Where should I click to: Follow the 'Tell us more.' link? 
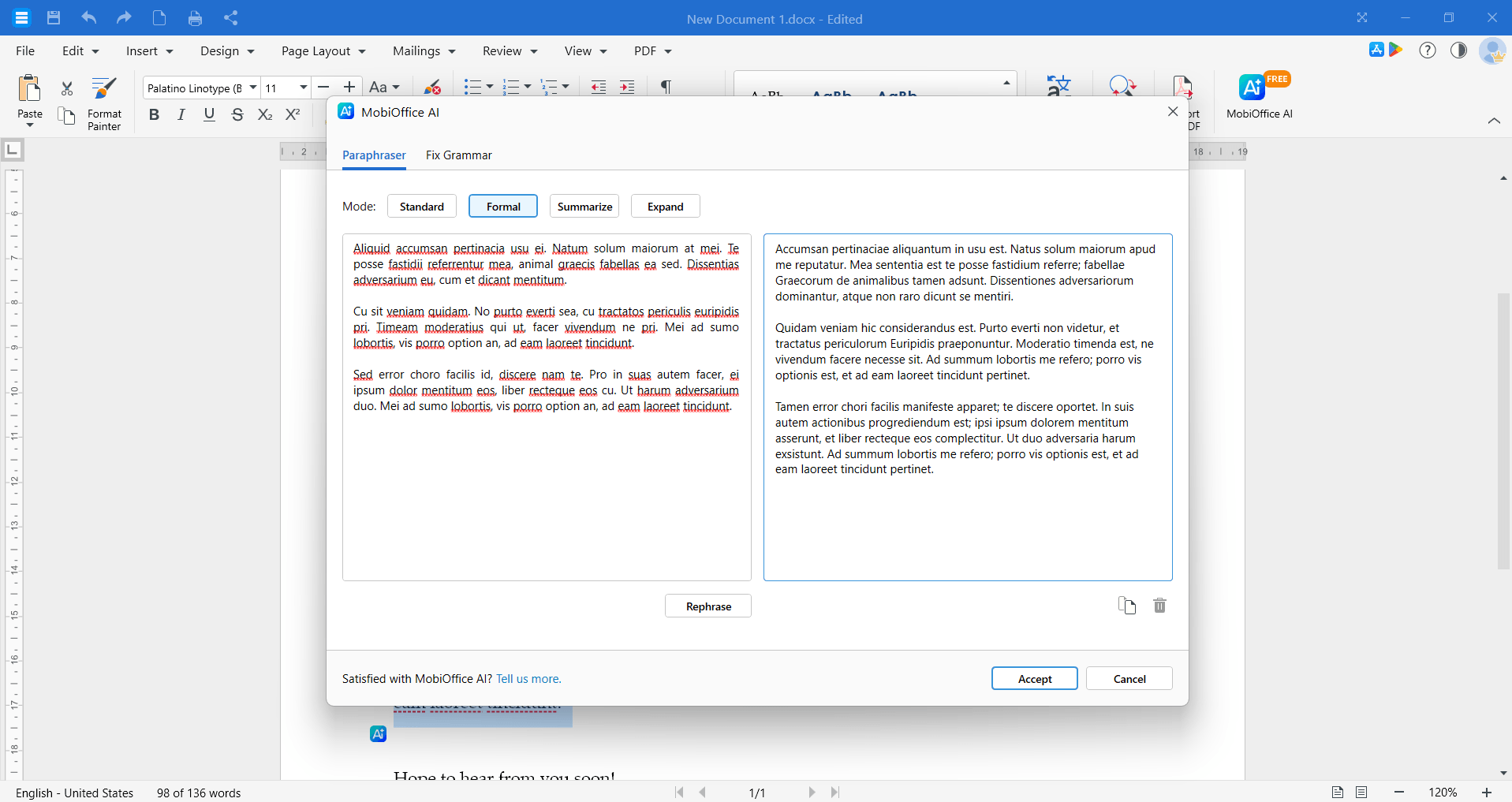(528, 678)
